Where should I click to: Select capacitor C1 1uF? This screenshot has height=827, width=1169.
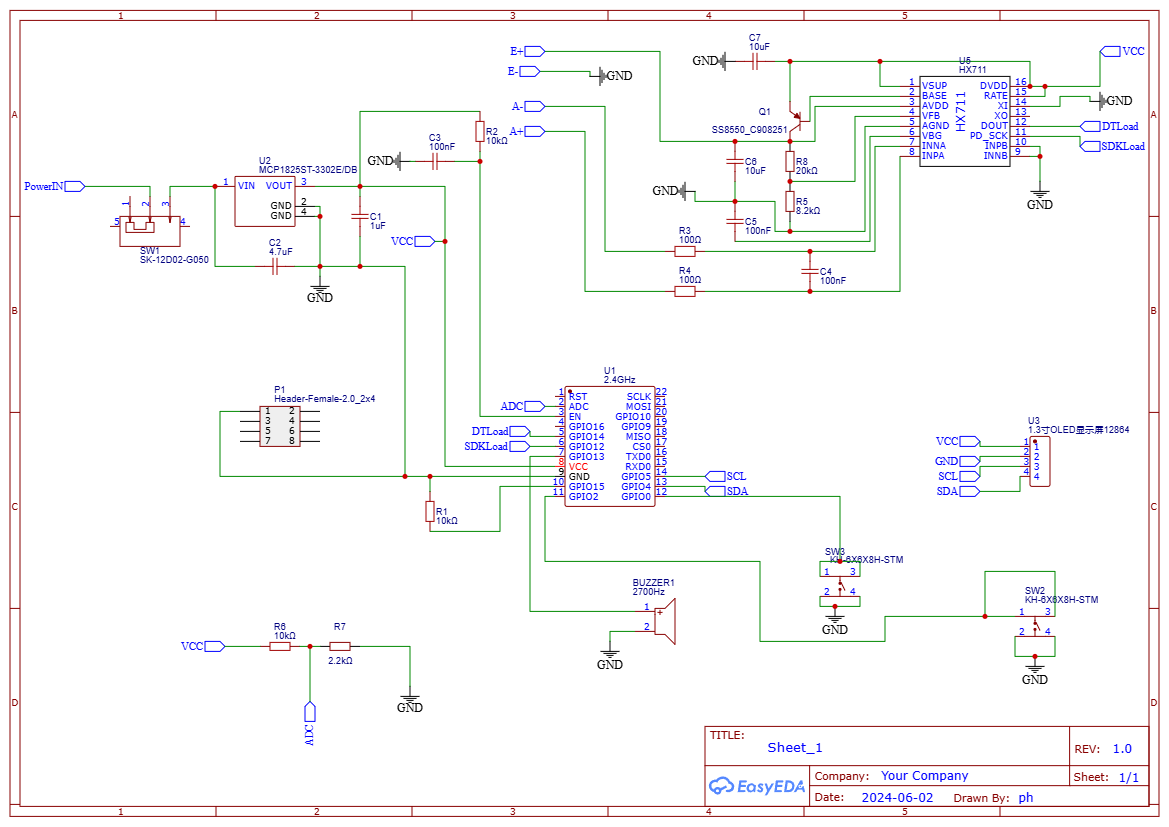[x=360, y=217]
